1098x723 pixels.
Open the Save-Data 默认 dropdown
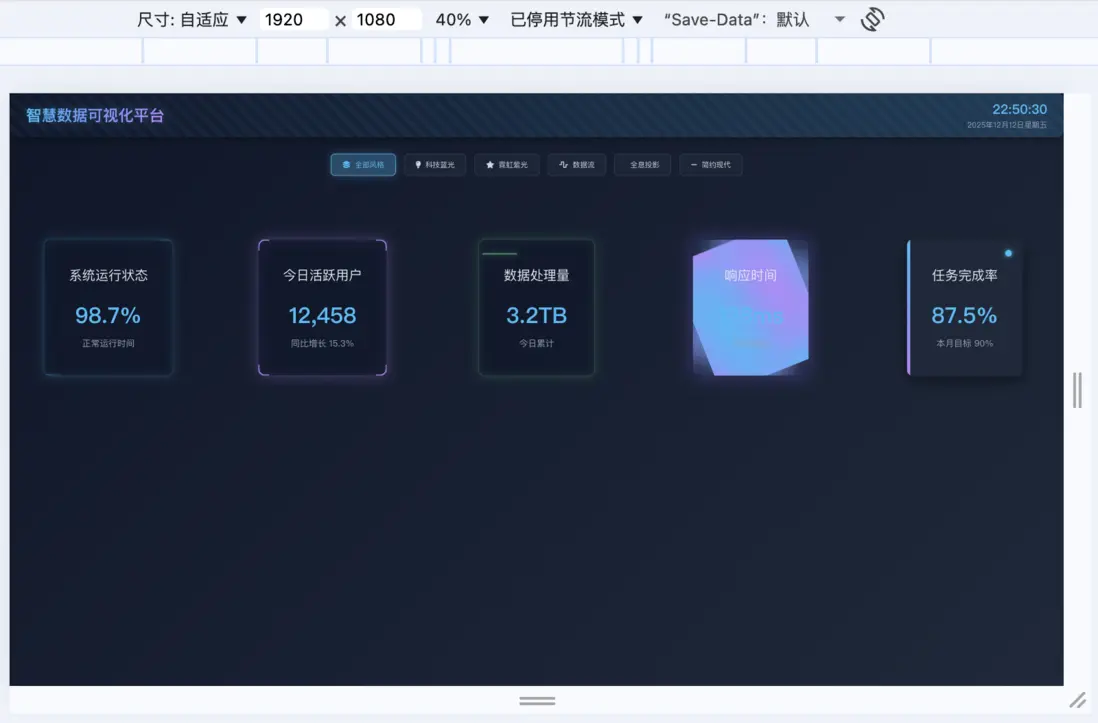pyautogui.click(x=754, y=20)
